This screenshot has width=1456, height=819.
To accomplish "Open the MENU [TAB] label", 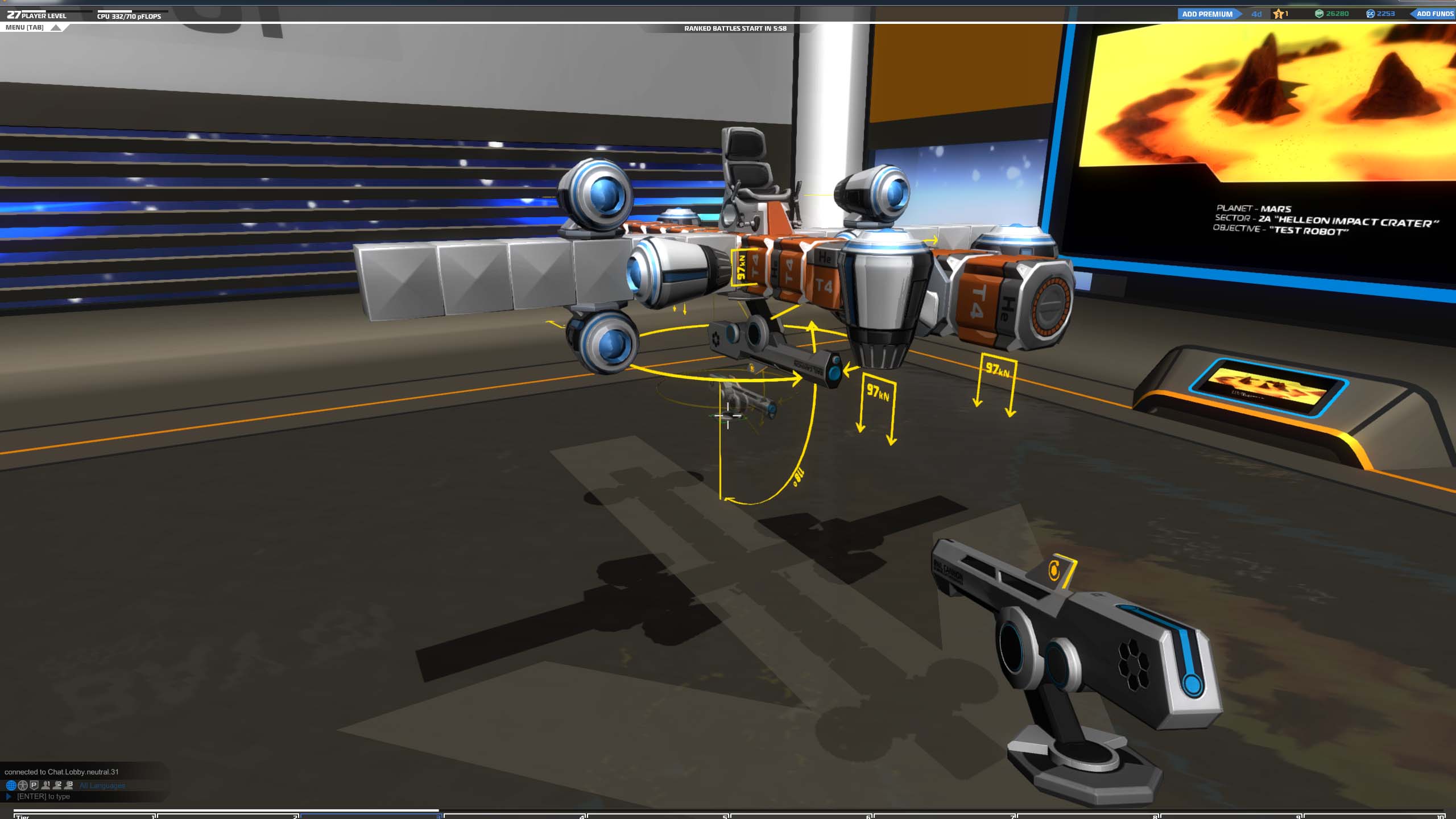I will [x=24, y=27].
